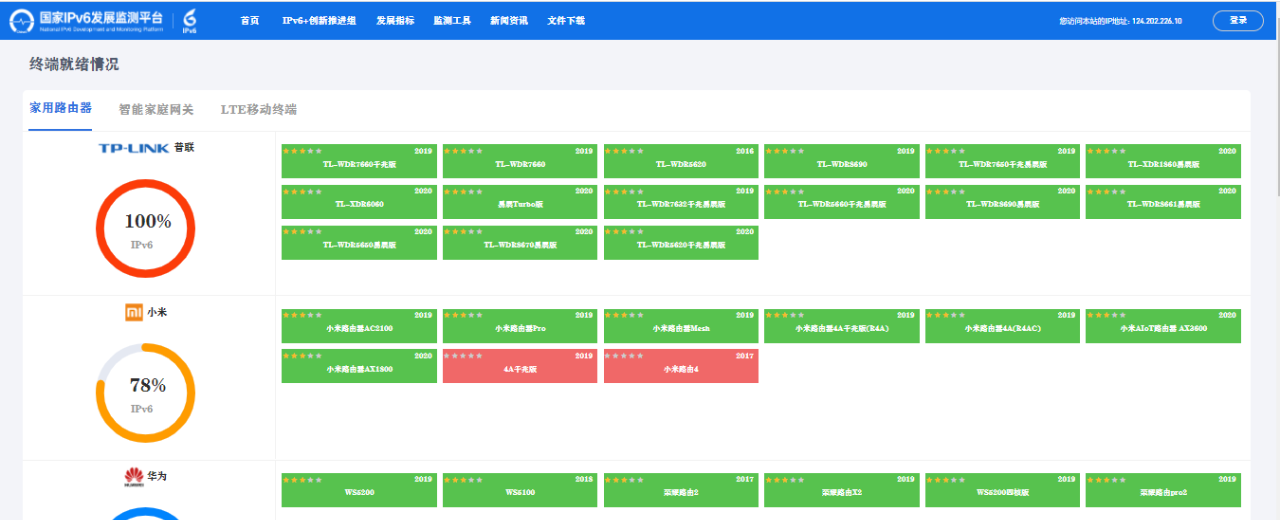Open the 小米路由器AX1800 card
The image size is (1280, 520).
pyautogui.click(x=359, y=366)
